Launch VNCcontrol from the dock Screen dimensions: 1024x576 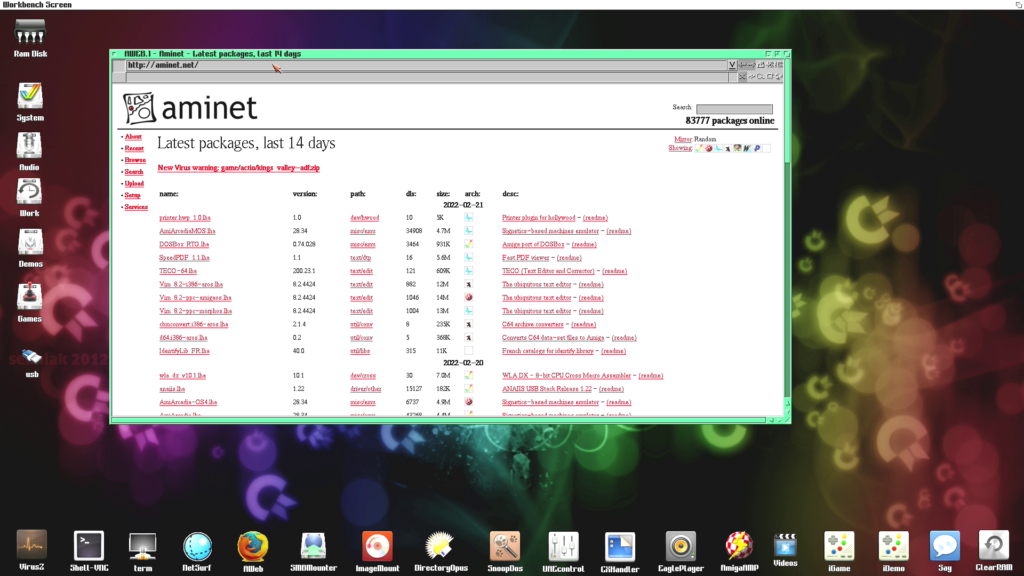(x=563, y=552)
